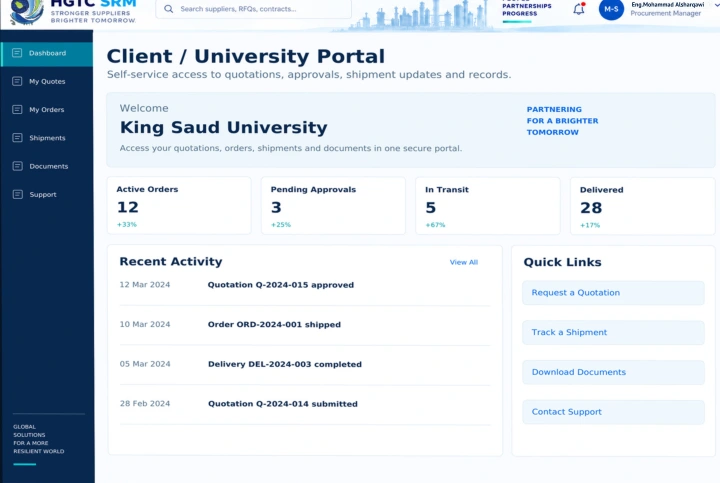Viewport: 720px width, 483px height.
Task: Click Contact Support quick link
Action: pyautogui.click(x=613, y=412)
